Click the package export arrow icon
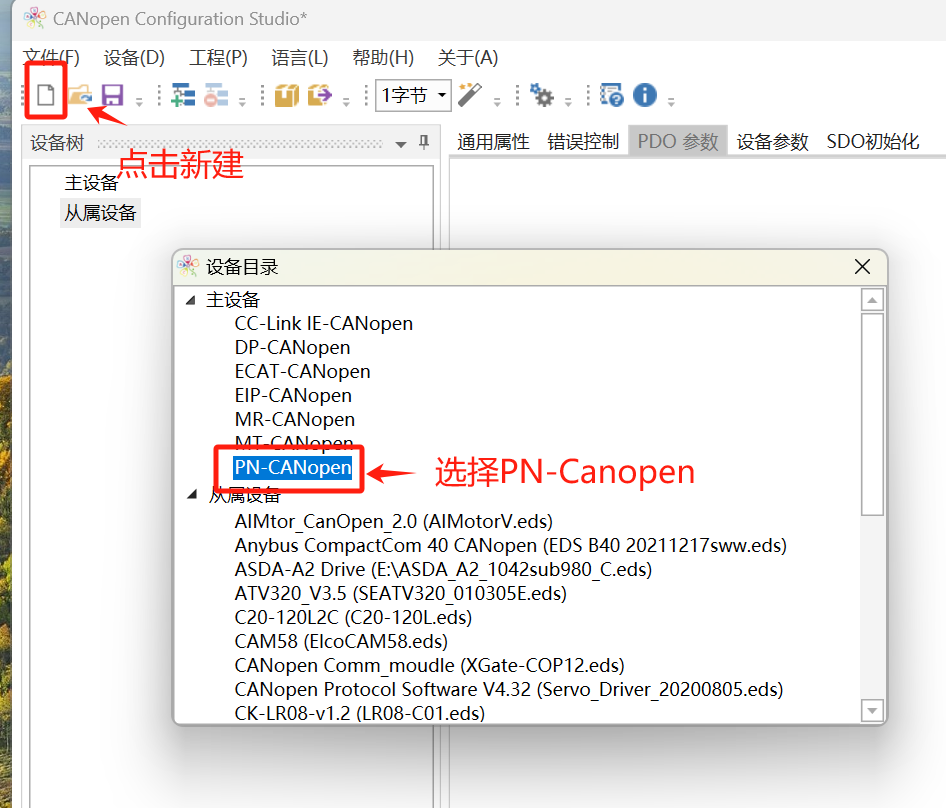Viewport: 946px width, 808px height. click(320, 95)
